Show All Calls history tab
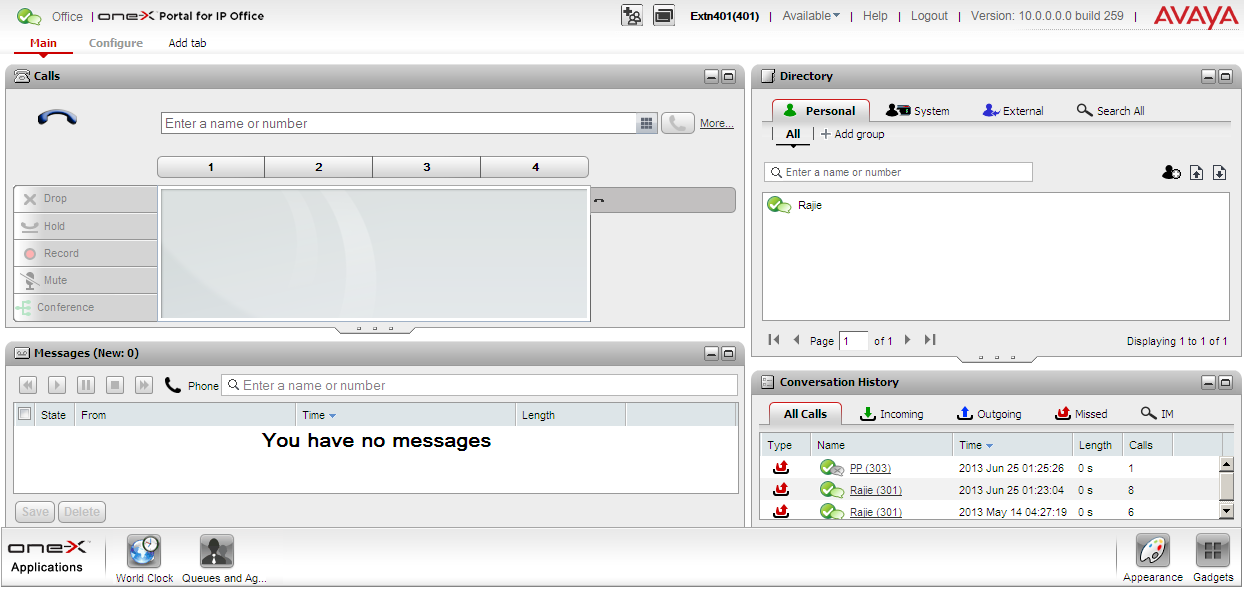The image size is (1244, 589). click(805, 414)
